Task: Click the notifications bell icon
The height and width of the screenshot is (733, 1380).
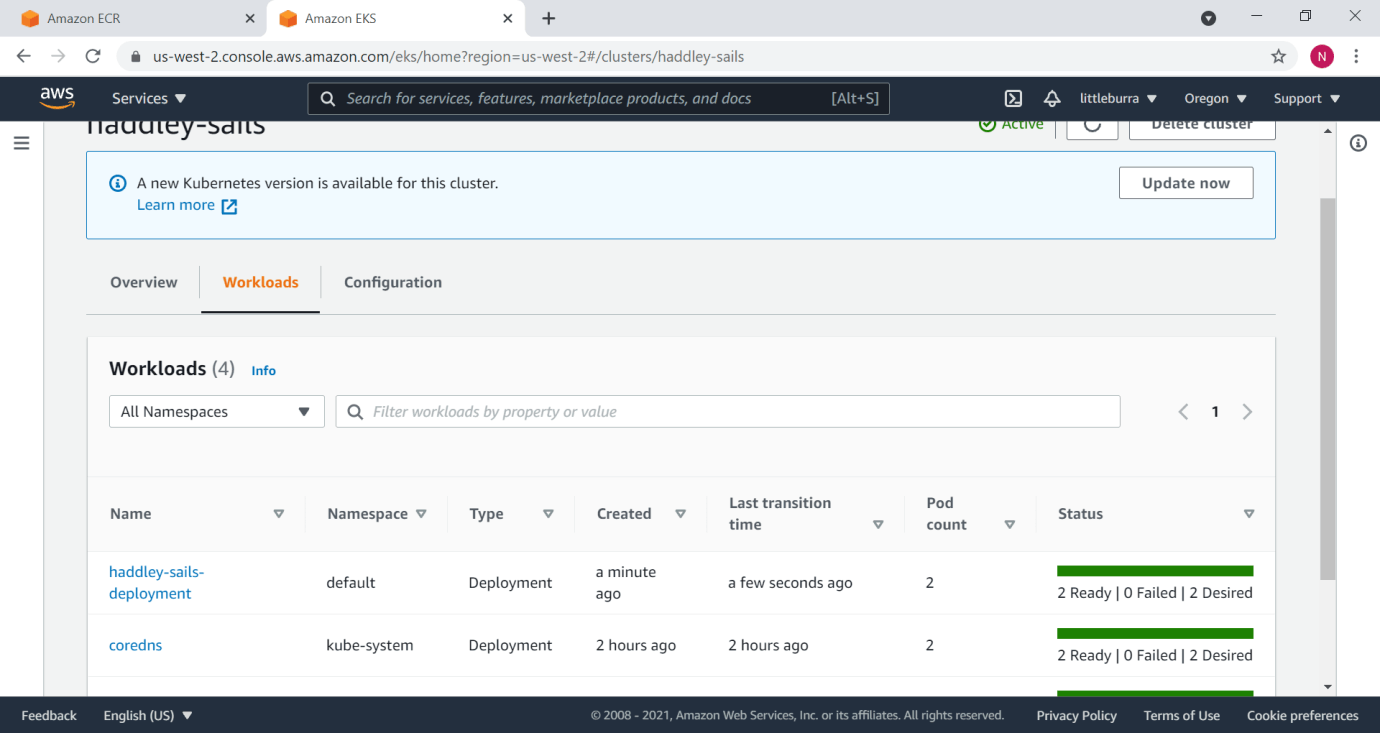Action: click(1051, 98)
